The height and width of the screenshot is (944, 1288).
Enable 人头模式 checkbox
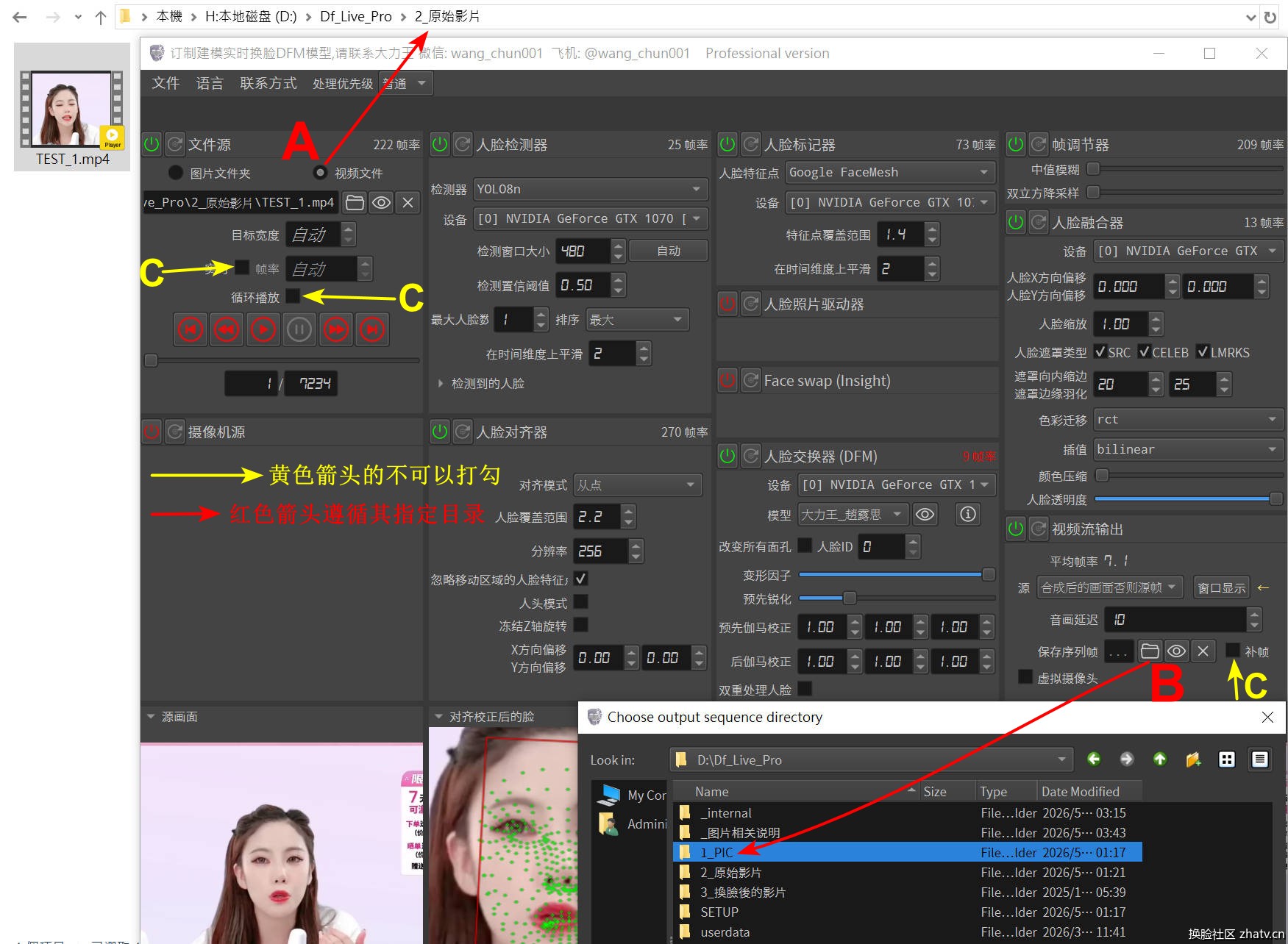(x=580, y=602)
